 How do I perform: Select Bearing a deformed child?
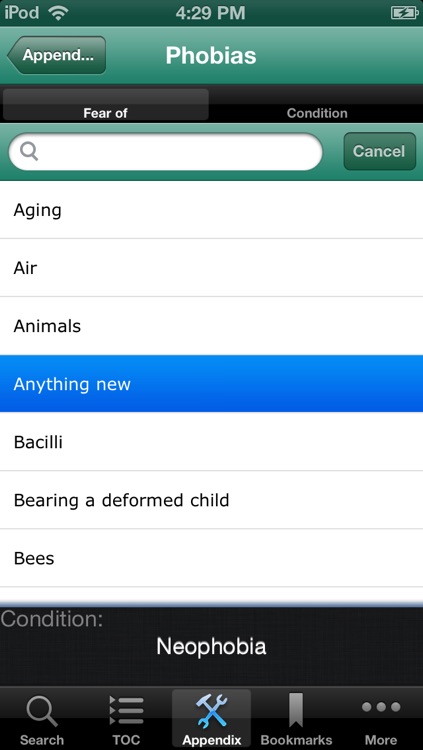coord(212,500)
